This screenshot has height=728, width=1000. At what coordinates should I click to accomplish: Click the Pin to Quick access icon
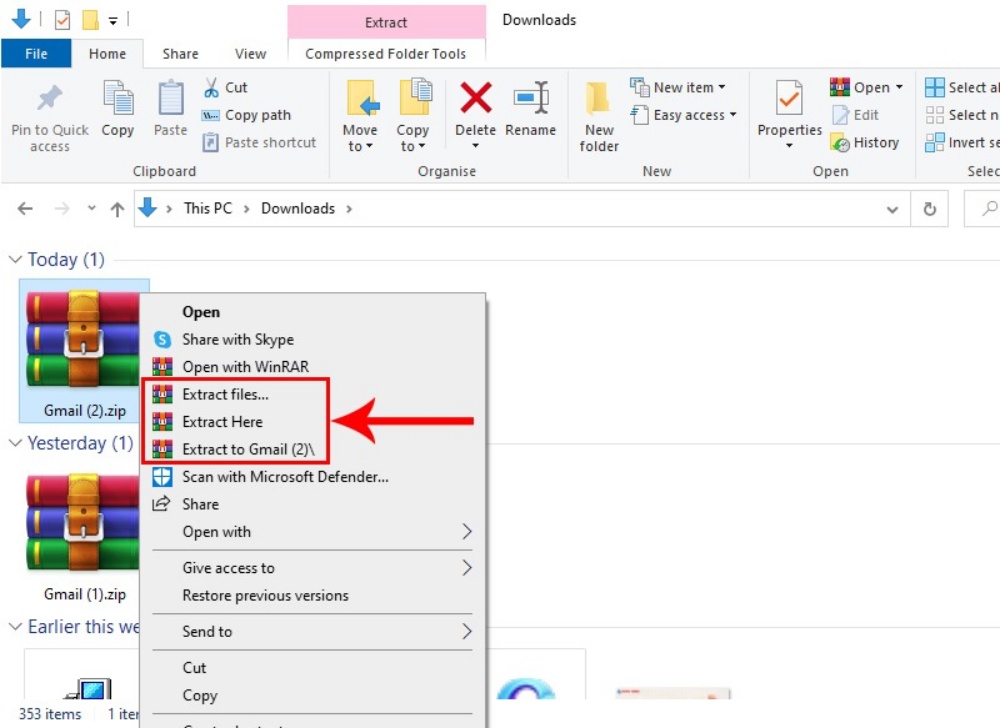[x=49, y=99]
